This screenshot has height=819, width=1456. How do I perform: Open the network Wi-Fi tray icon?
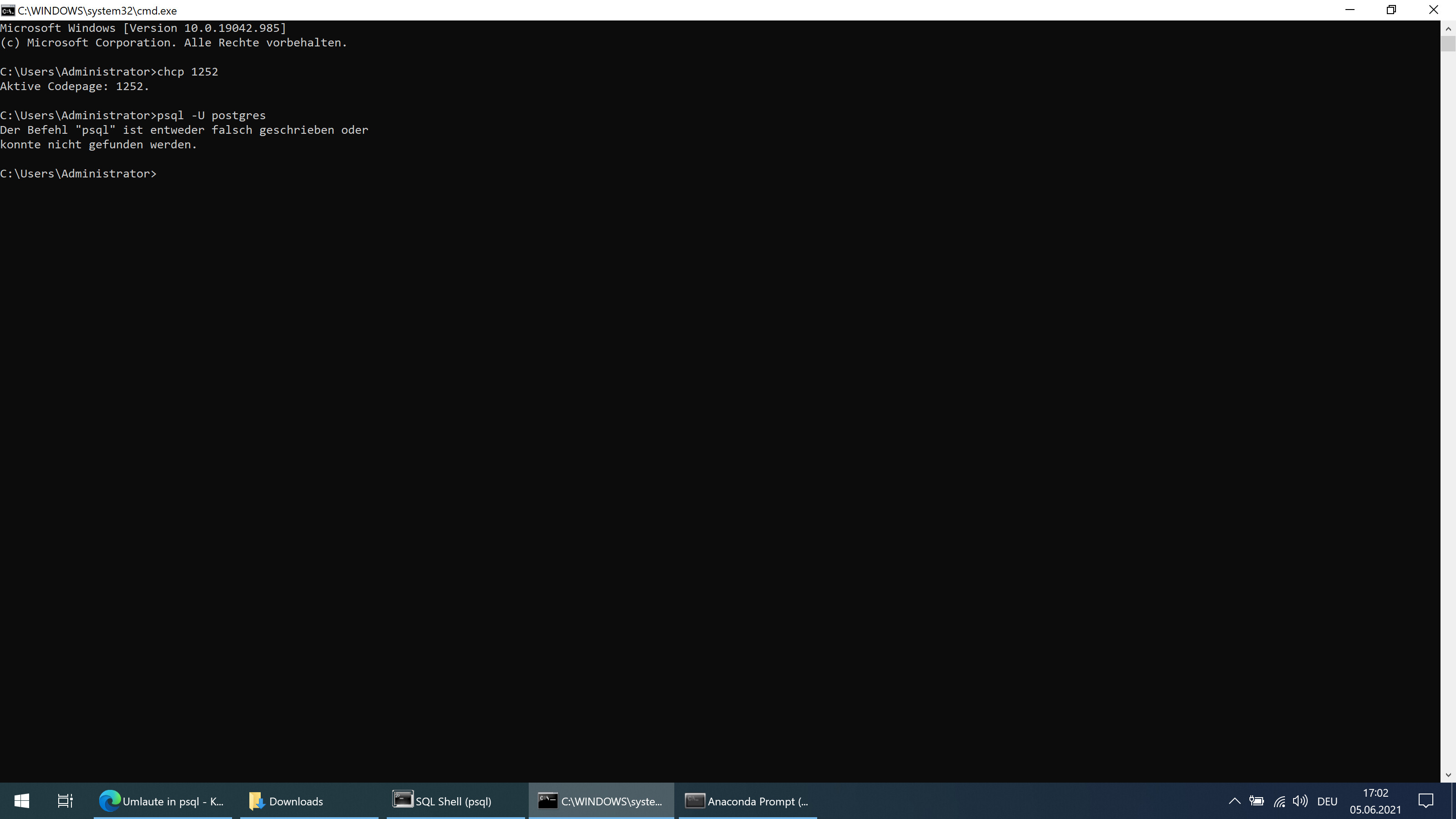tap(1279, 801)
